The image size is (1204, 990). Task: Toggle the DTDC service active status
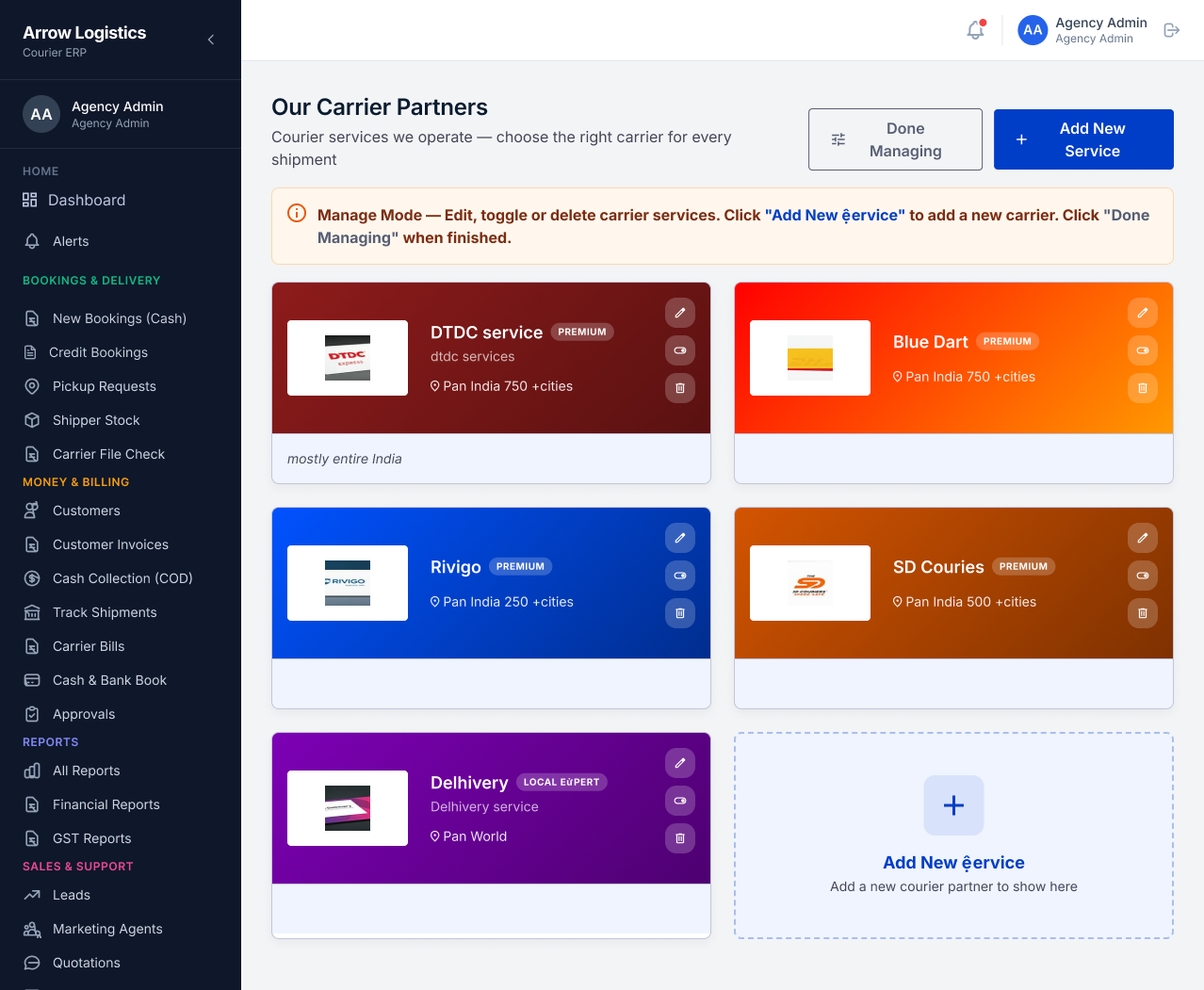[x=680, y=350]
